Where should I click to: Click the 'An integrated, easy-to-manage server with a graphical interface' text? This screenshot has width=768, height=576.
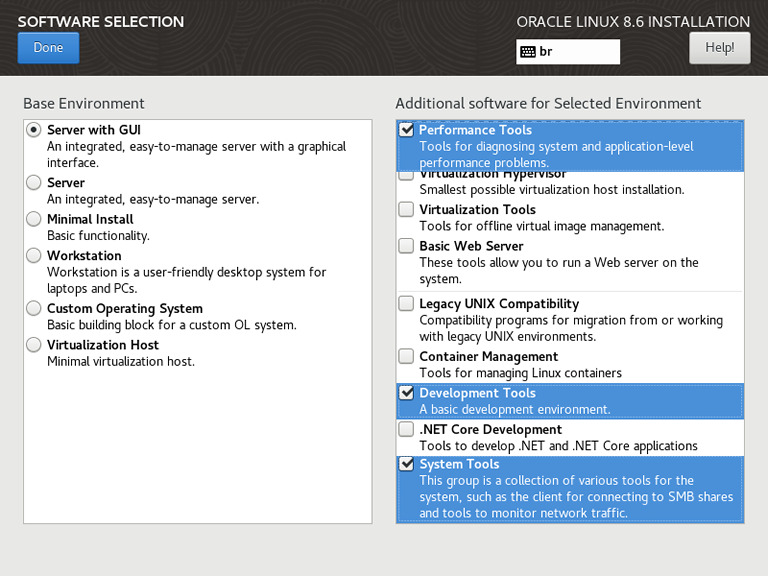click(196, 154)
